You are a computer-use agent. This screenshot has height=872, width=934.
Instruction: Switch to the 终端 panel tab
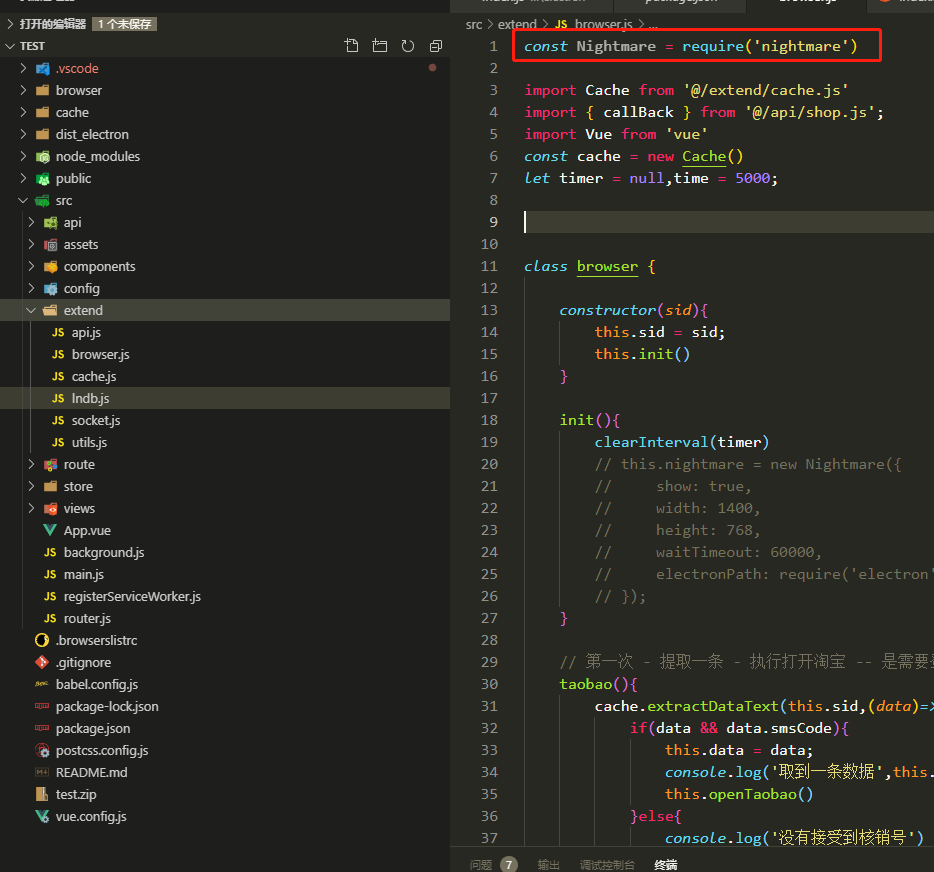665,865
